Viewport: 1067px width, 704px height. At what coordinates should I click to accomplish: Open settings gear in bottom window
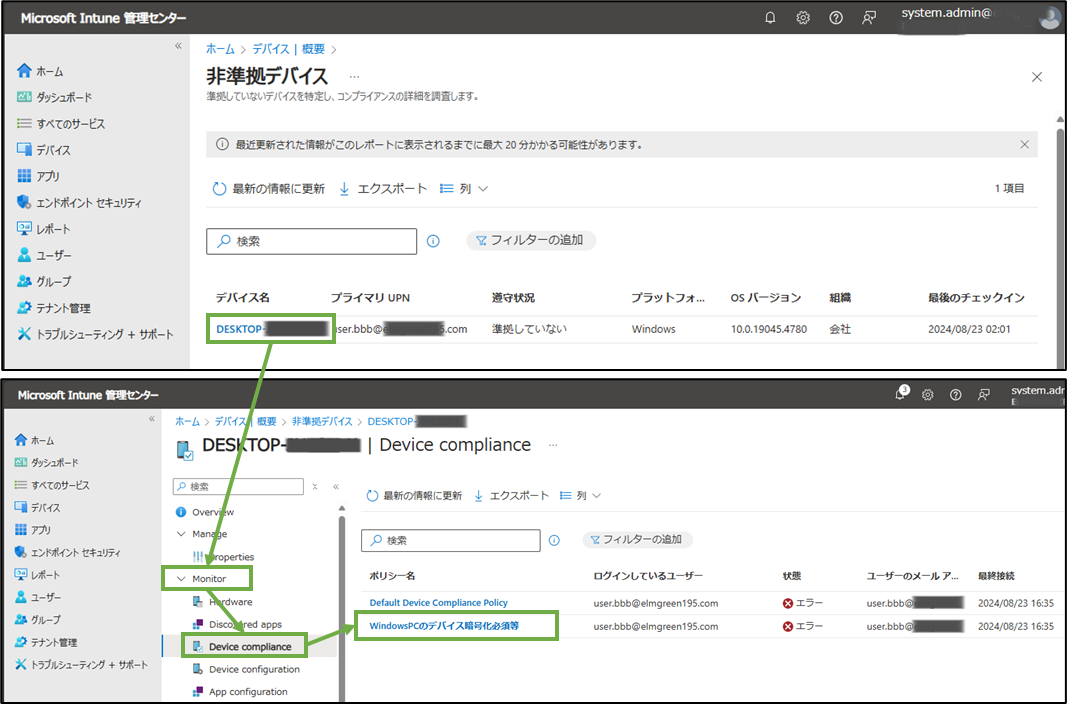pos(928,395)
